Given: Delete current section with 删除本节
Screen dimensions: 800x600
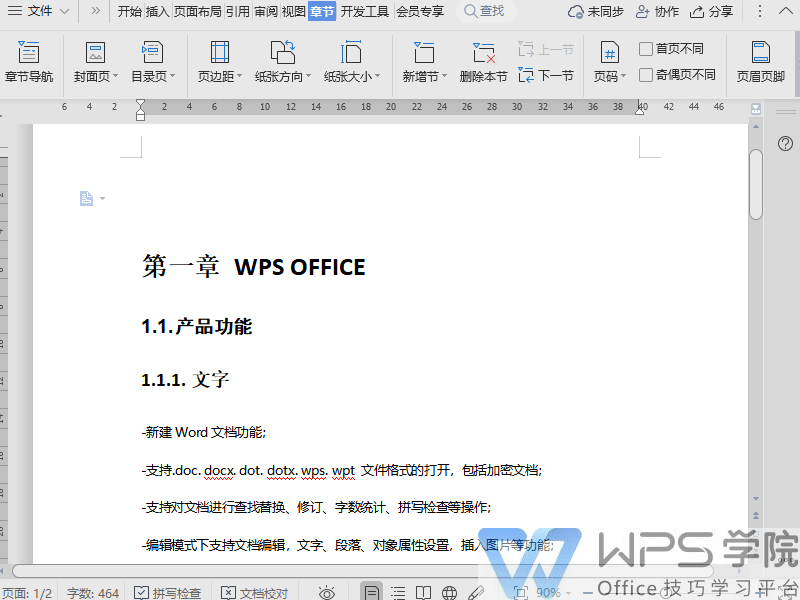Looking at the screenshot, I should [x=483, y=62].
